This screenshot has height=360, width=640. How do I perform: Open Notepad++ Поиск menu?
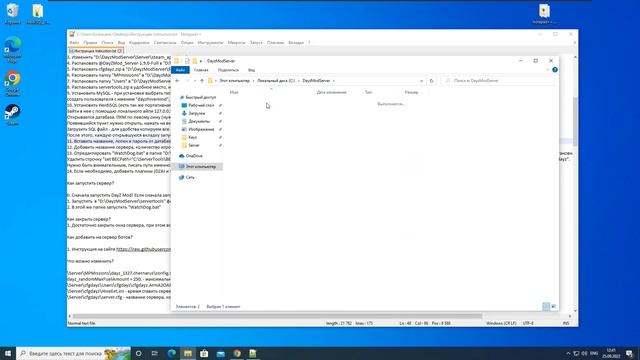tap(107, 42)
